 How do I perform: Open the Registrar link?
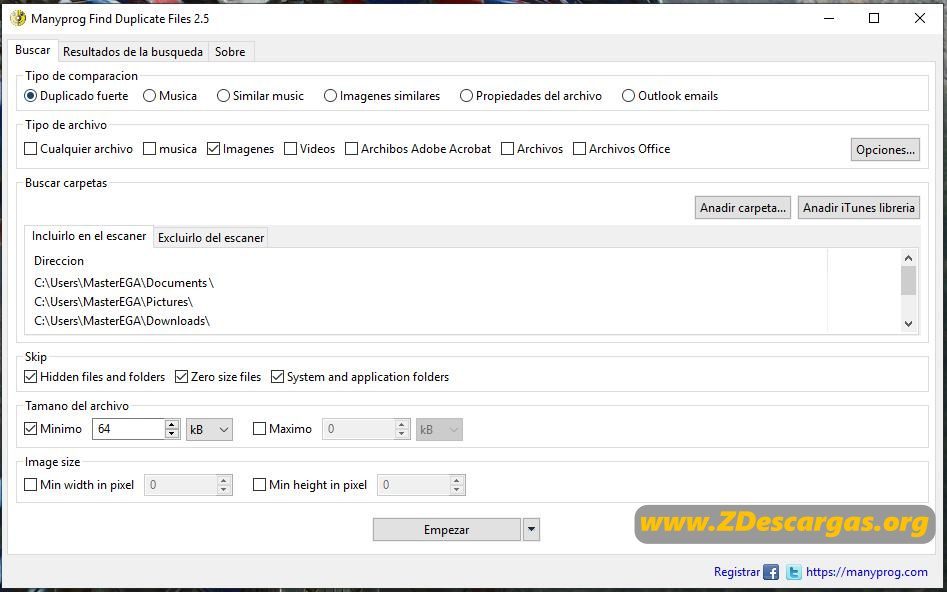click(x=736, y=572)
